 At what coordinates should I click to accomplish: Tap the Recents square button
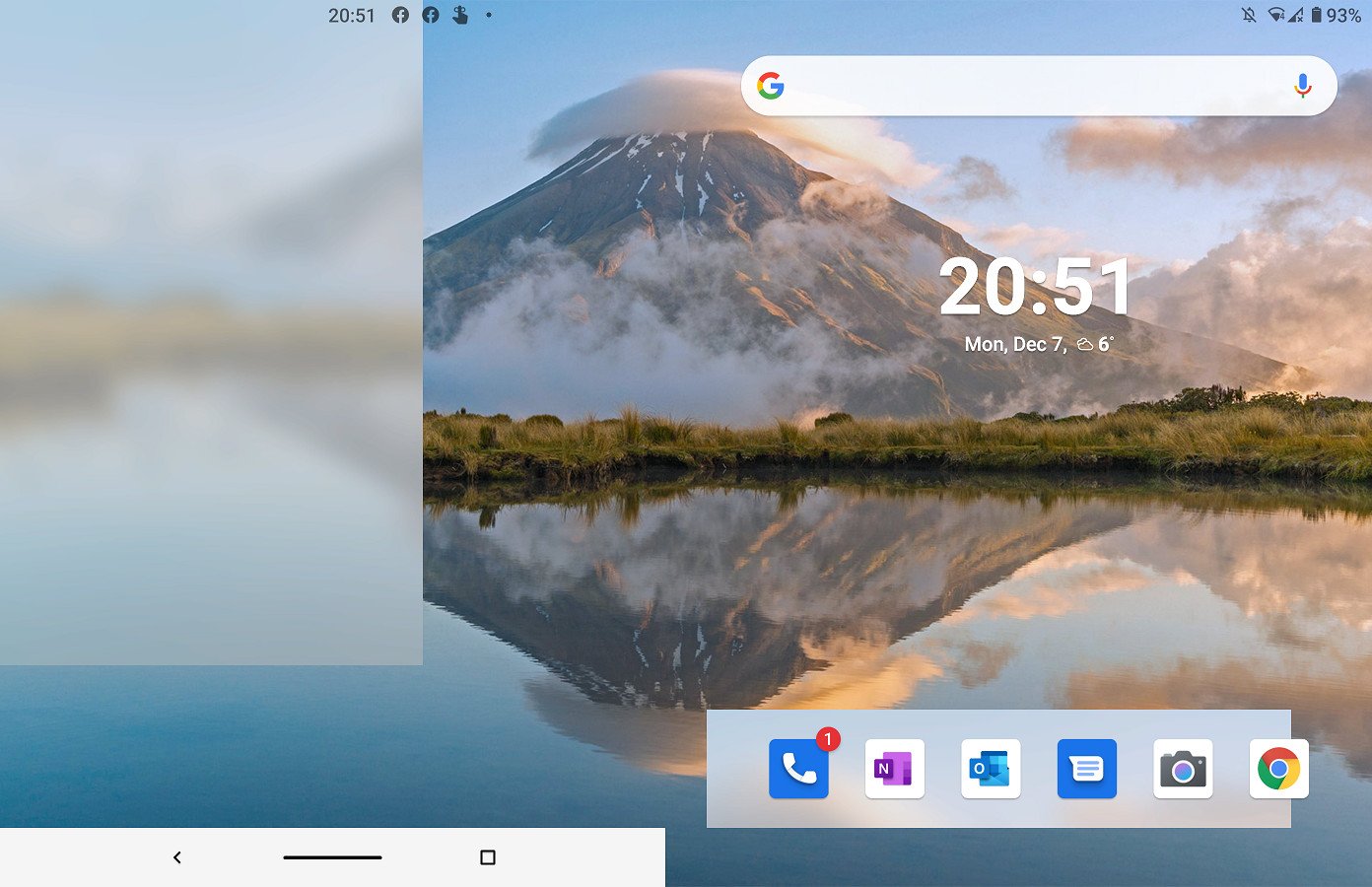(487, 857)
